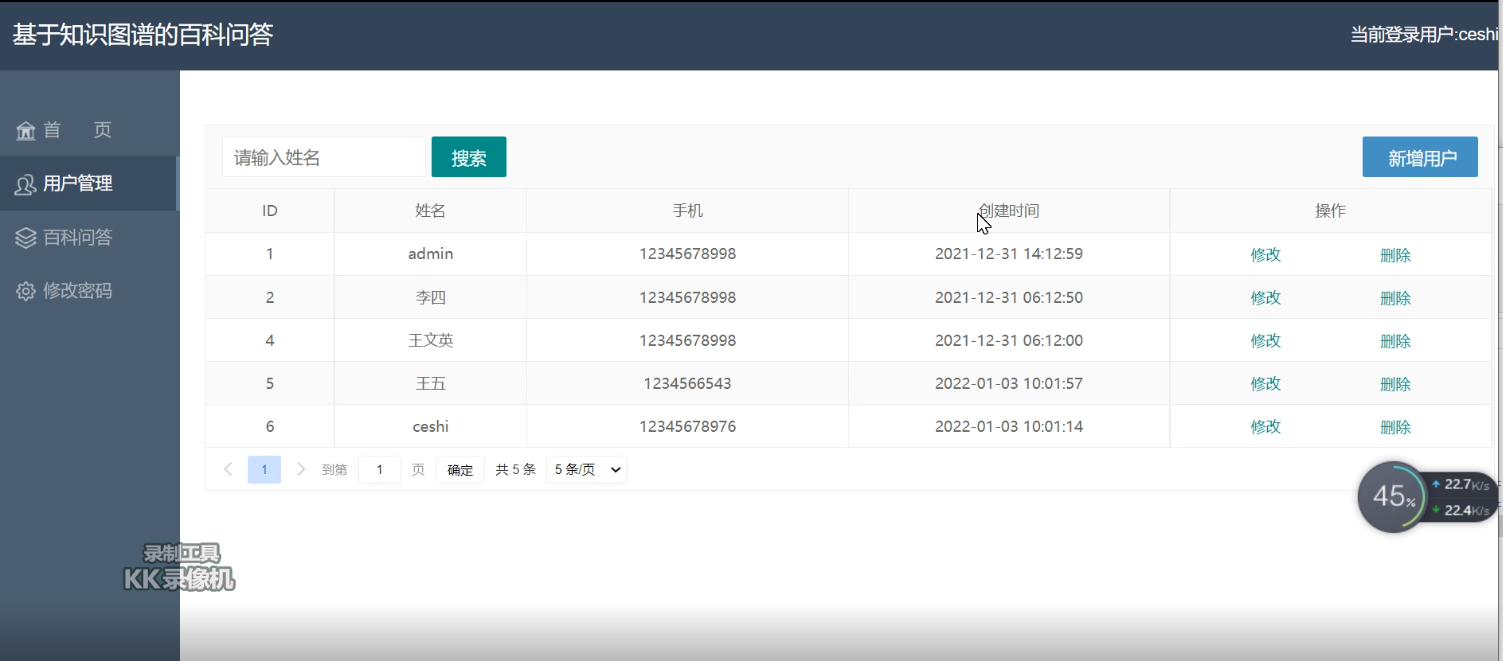Screen dimensions: 1503x661
Task: Click timestamp 2021-12-31 06:12:00
Action: 1009,341
